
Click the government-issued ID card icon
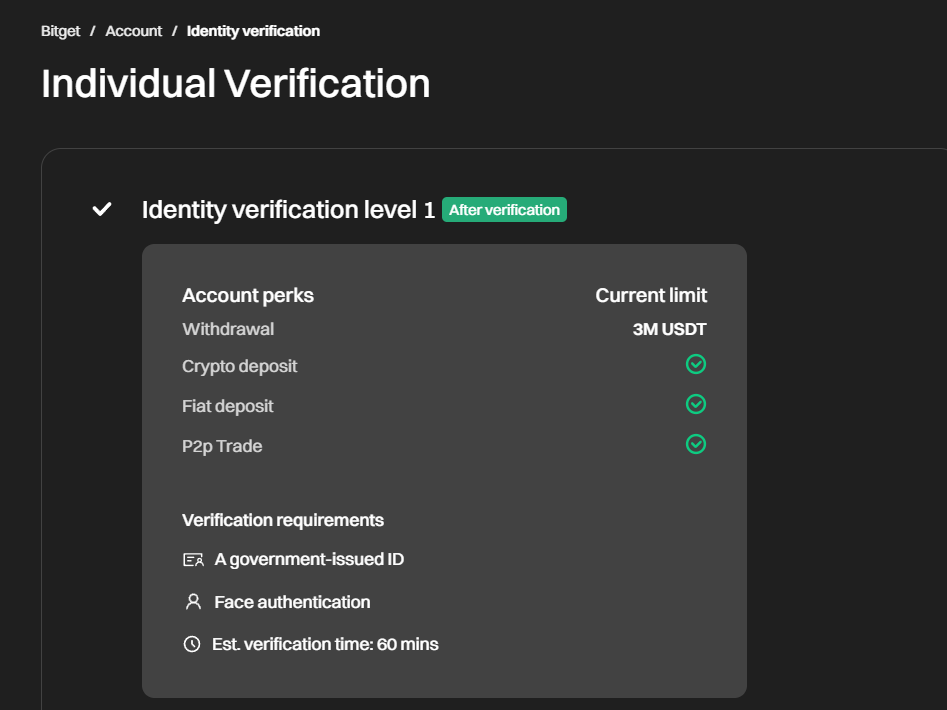click(193, 560)
